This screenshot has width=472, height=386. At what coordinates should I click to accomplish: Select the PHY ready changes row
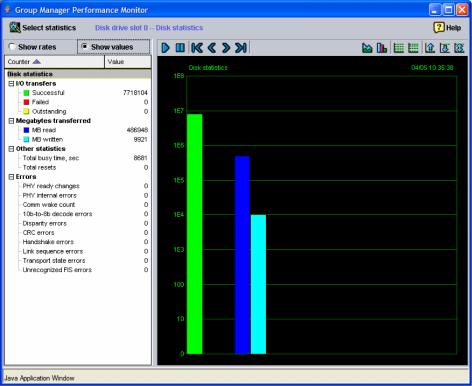[78, 186]
